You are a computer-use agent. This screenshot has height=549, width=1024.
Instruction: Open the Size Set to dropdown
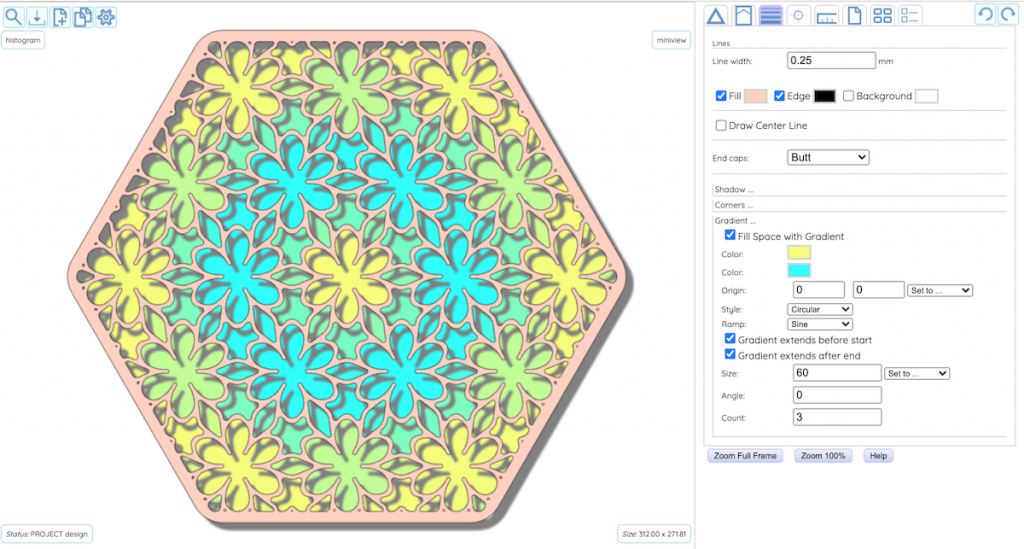[917, 373]
